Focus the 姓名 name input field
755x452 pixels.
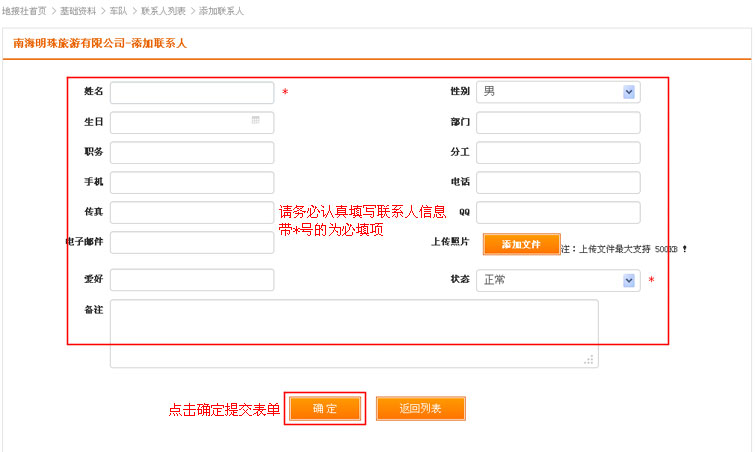coord(192,93)
